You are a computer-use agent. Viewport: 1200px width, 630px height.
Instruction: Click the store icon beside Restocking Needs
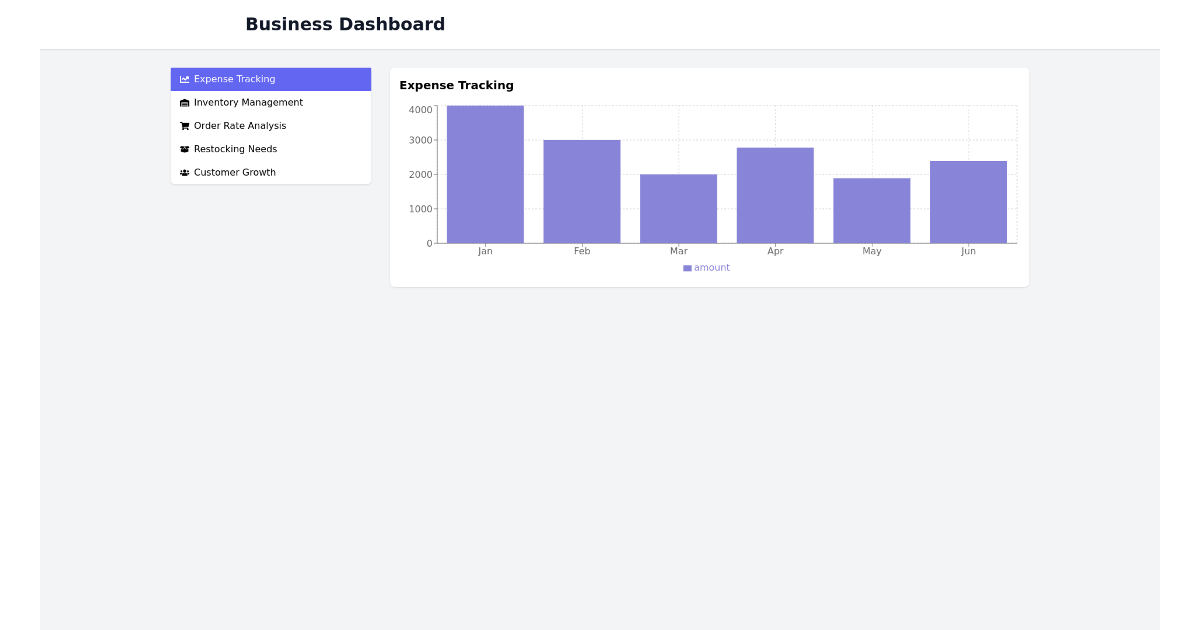tap(184, 148)
